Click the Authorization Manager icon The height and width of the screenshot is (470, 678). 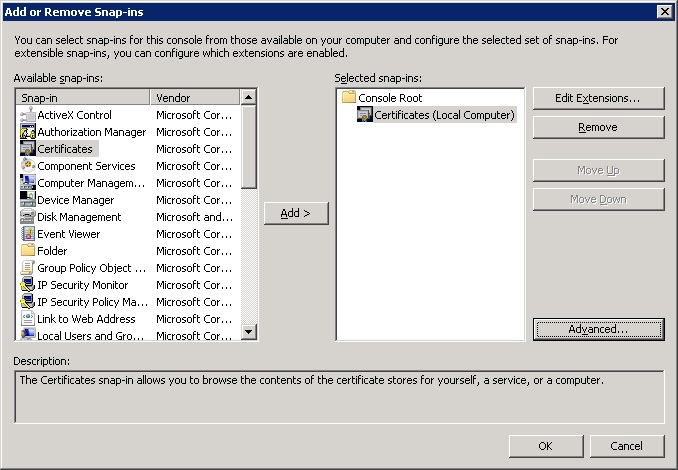pyautogui.click(x=28, y=132)
